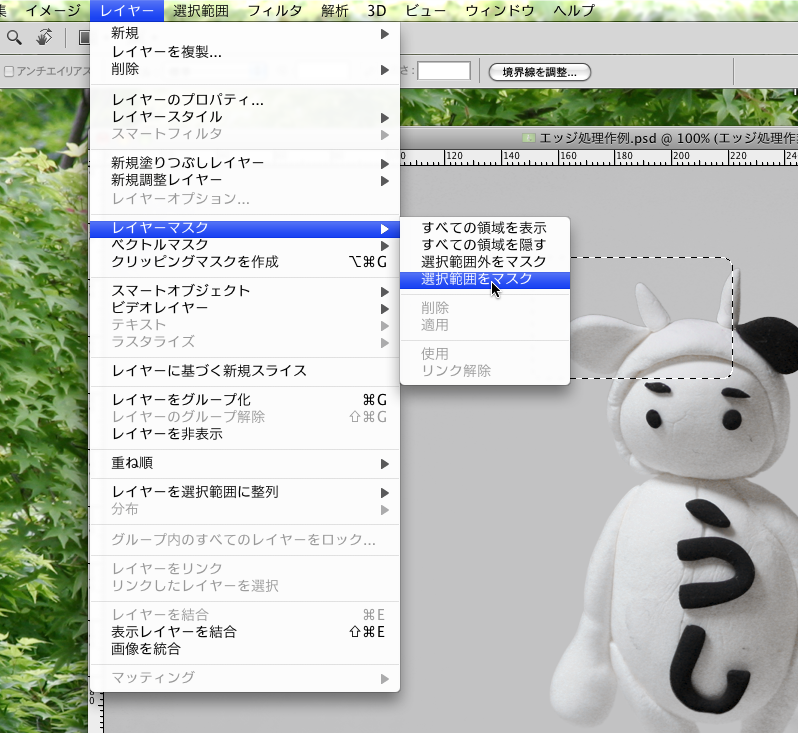Open the 解析 menu

pyautogui.click(x=334, y=11)
